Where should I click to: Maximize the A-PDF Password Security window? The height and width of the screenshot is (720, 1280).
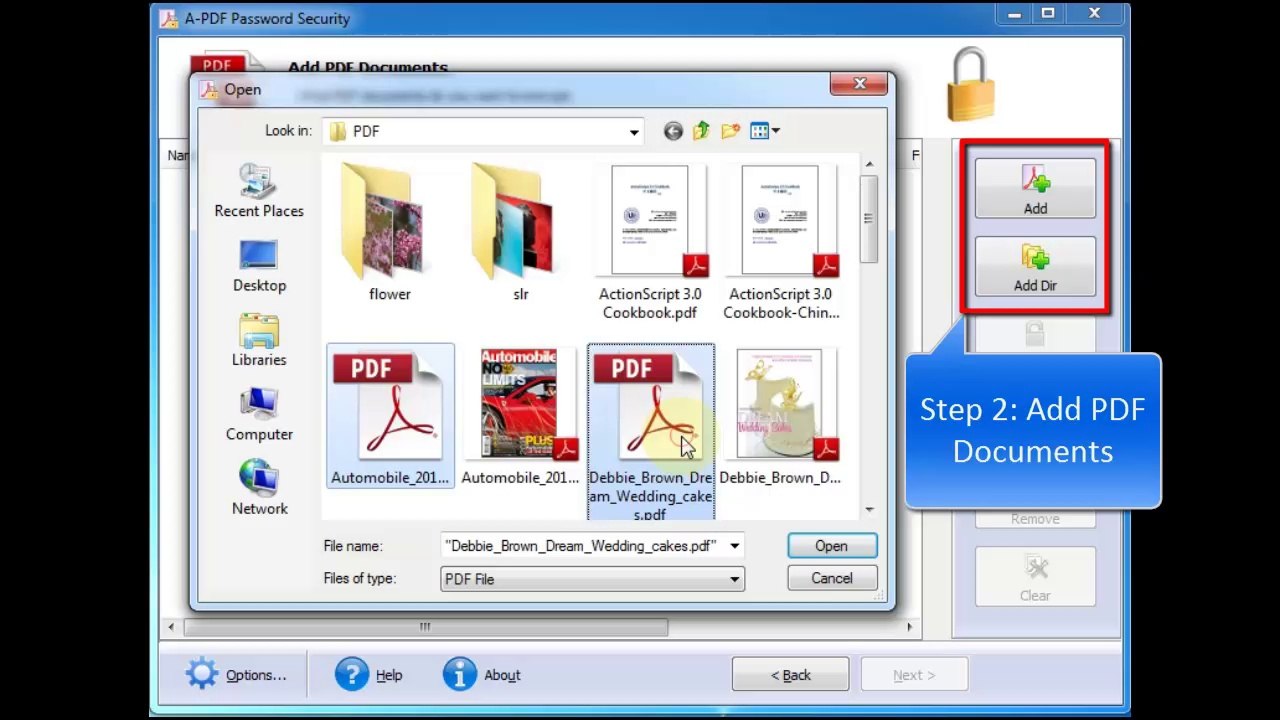(x=1048, y=14)
